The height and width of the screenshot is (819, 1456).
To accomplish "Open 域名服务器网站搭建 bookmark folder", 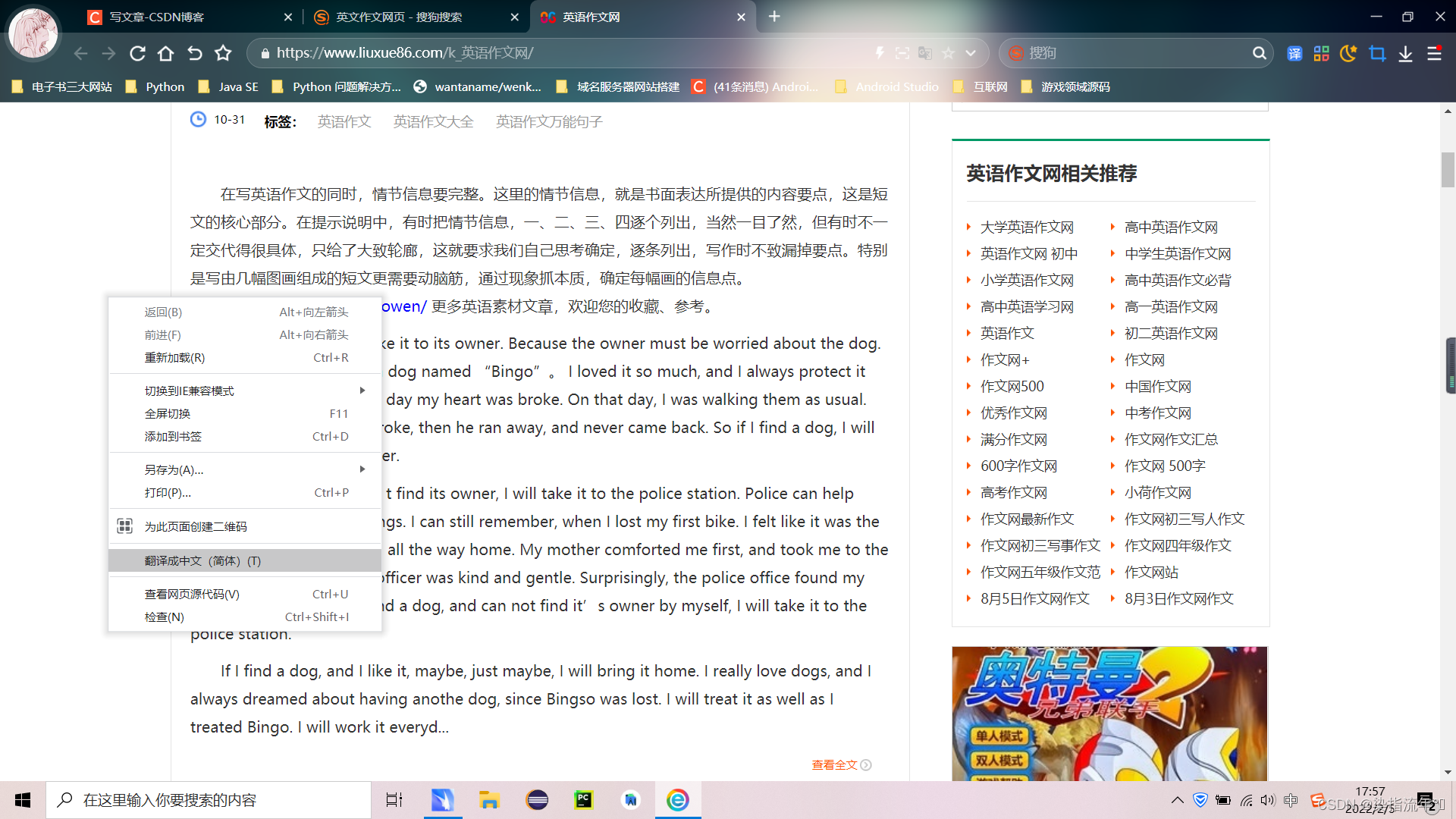I will click(618, 87).
